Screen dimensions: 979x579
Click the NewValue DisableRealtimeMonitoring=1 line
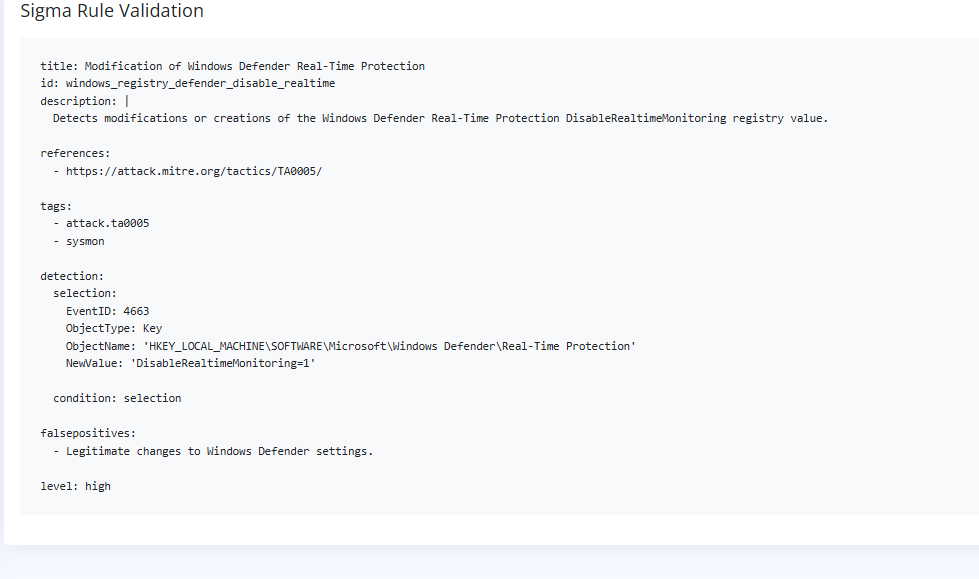pos(190,363)
